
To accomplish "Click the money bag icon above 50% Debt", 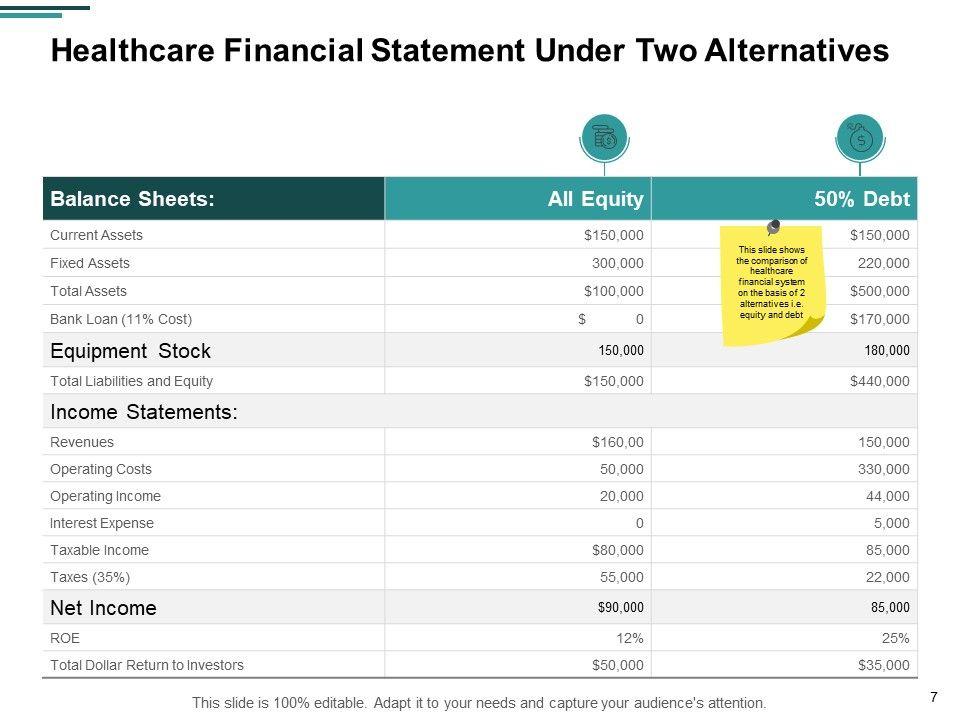I will (x=860, y=138).
